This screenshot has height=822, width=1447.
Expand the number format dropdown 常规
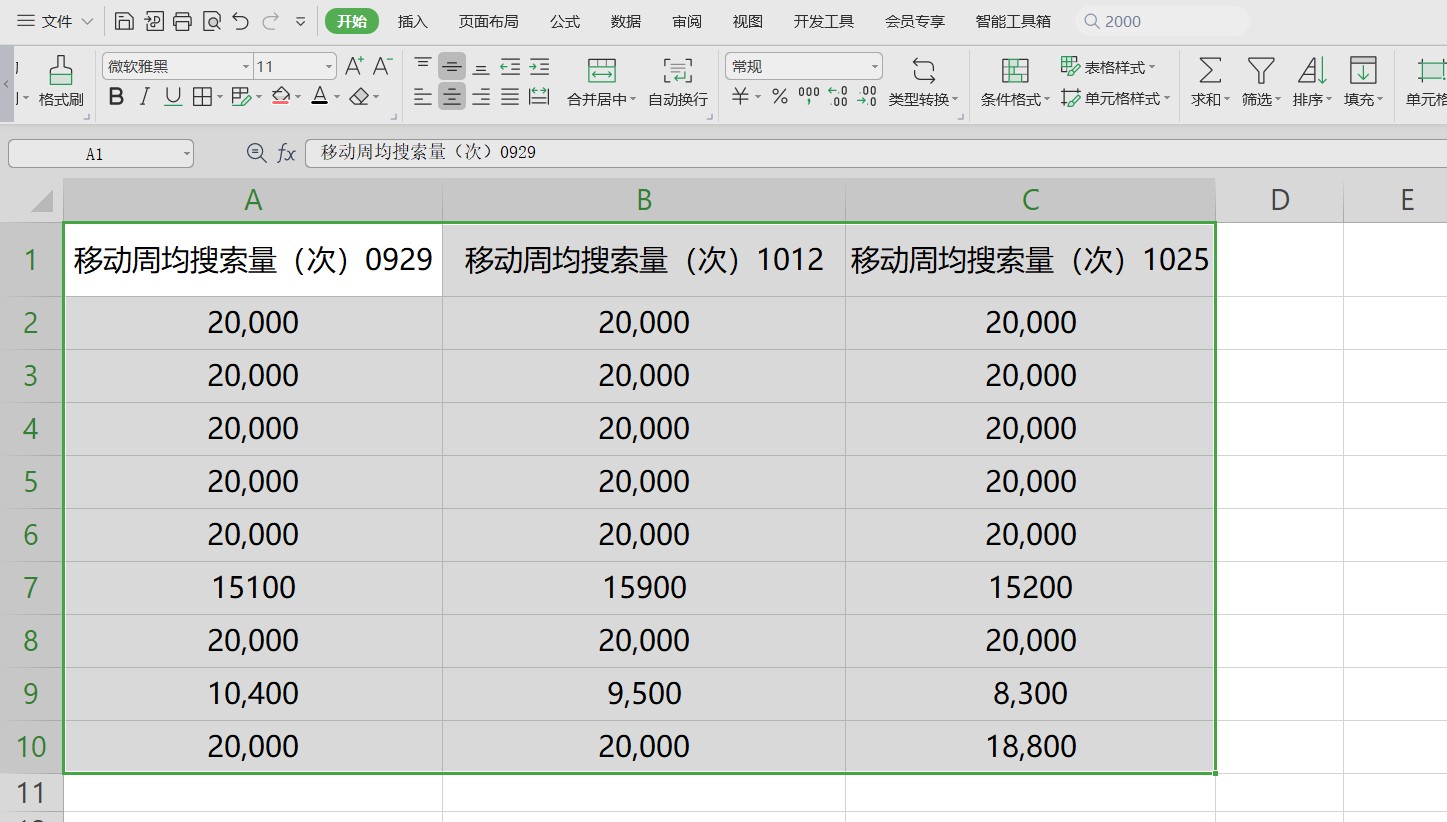click(x=875, y=67)
